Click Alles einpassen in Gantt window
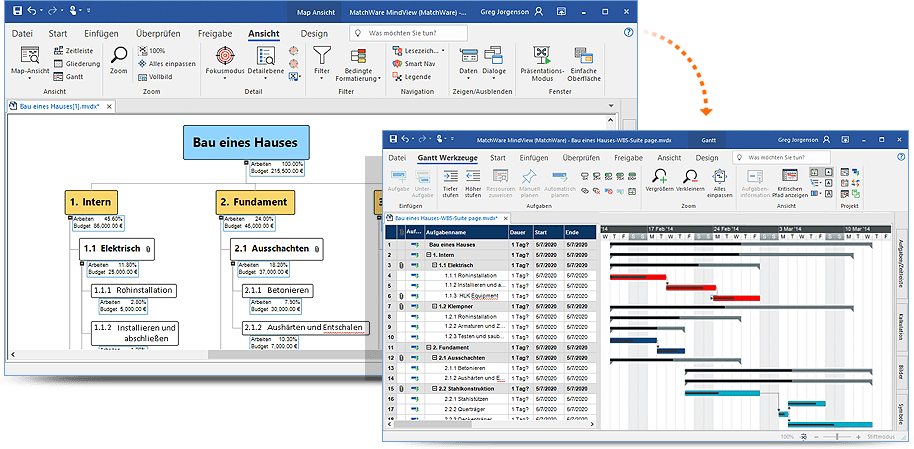This screenshot has height=449, width=914. (x=719, y=184)
